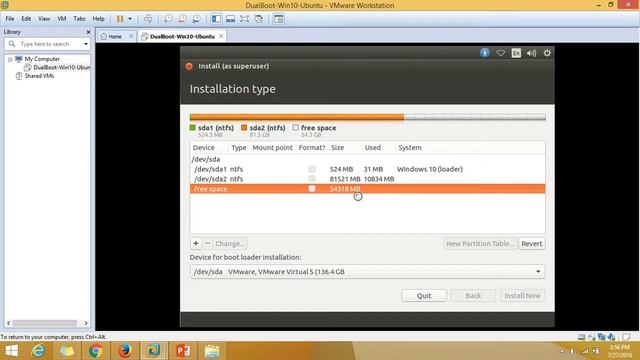Select the /dev/sda device row
The width and height of the screenshot is (640, 360).
point(367,159)
